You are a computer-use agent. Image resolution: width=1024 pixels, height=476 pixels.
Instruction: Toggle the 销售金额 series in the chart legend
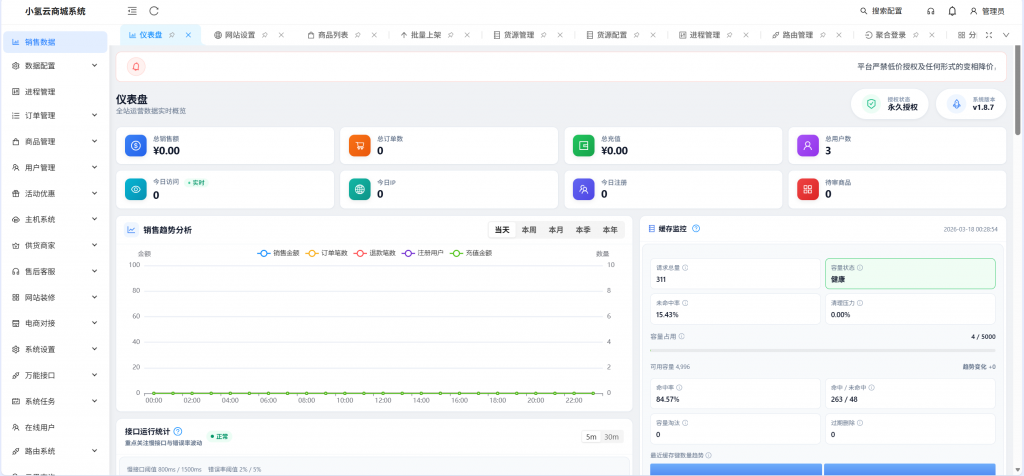(279, 253)
